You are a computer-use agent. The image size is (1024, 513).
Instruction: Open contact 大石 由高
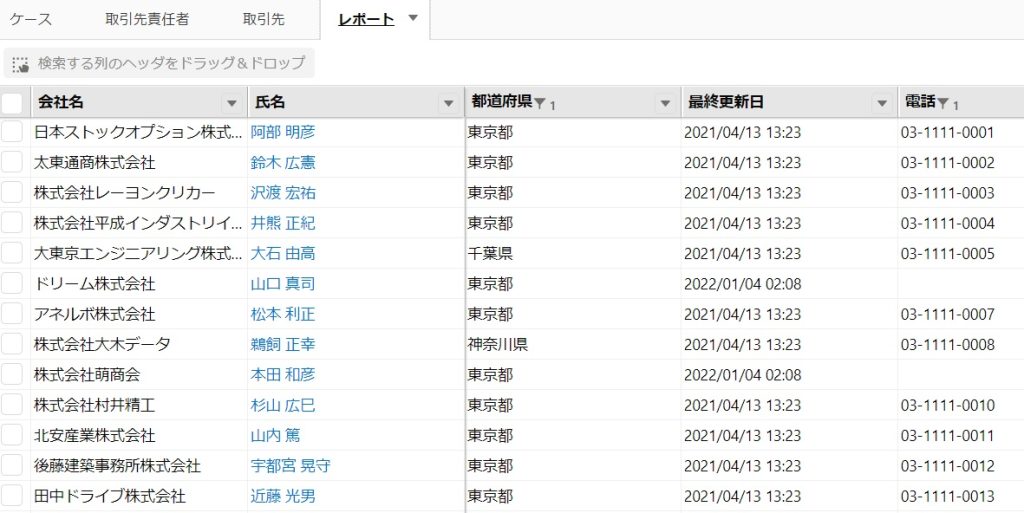283,253
